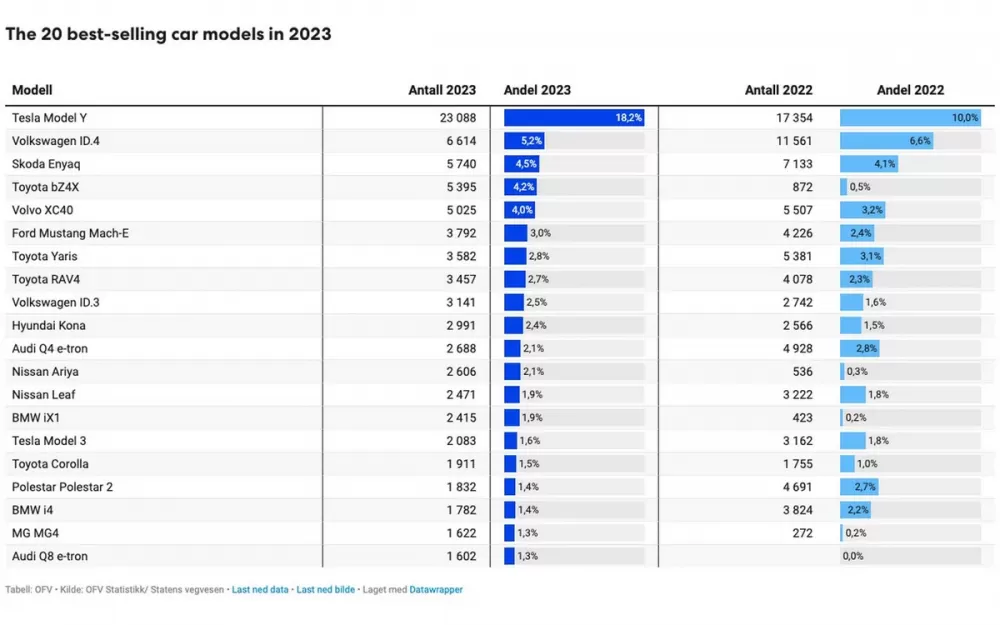The width and height of the screenshot is (1000, 625).
Task: Click the 'Nissan Ariya' model name
Action: pos(45,371)
